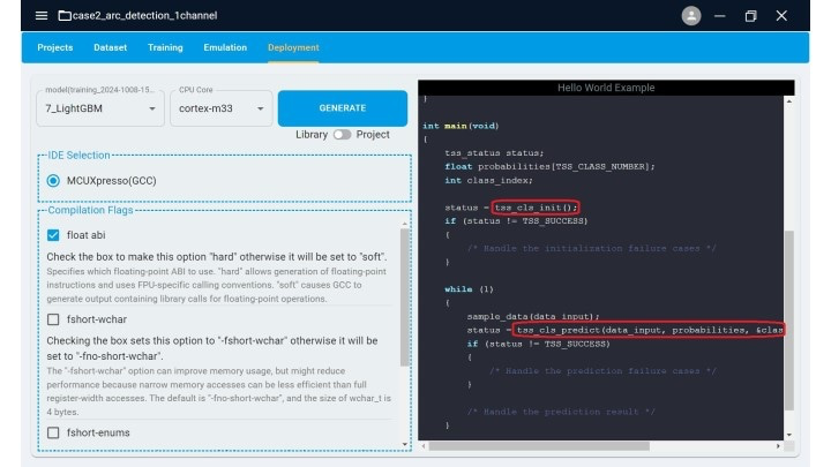Tick the fshort-enums checkbox
This screenshot has width=832, height=468.
point(54,432)
